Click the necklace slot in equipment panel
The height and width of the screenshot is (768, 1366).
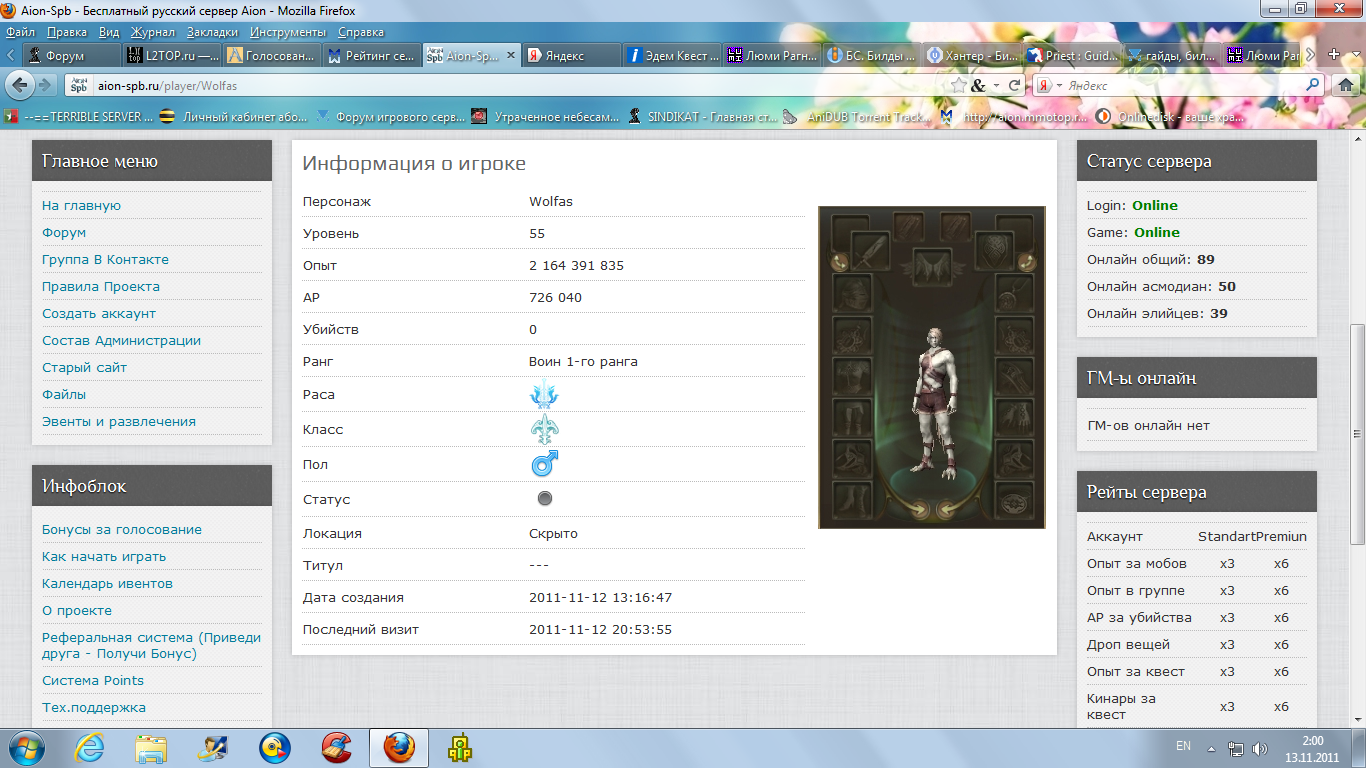pos(1012,294)
